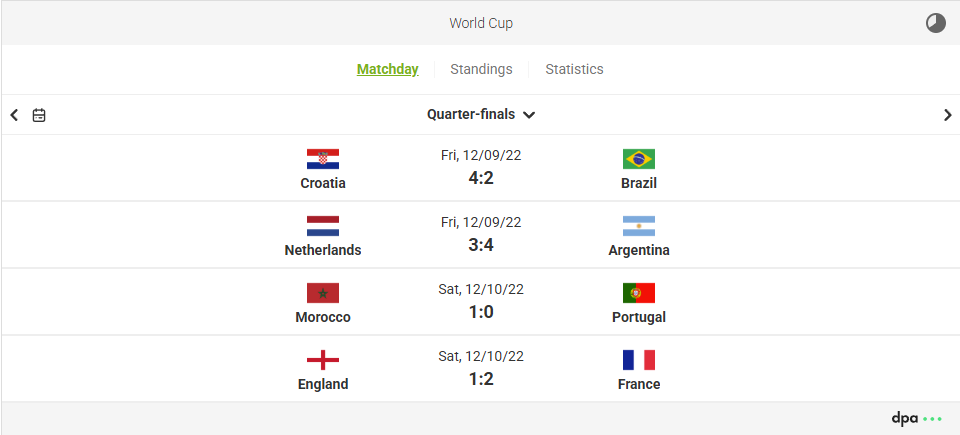Image resolution: width=960 pixels, height=435 pixels.
Task: Open the Croatia vs Brazil 4:2 score
Action: (x=481, y=178)
